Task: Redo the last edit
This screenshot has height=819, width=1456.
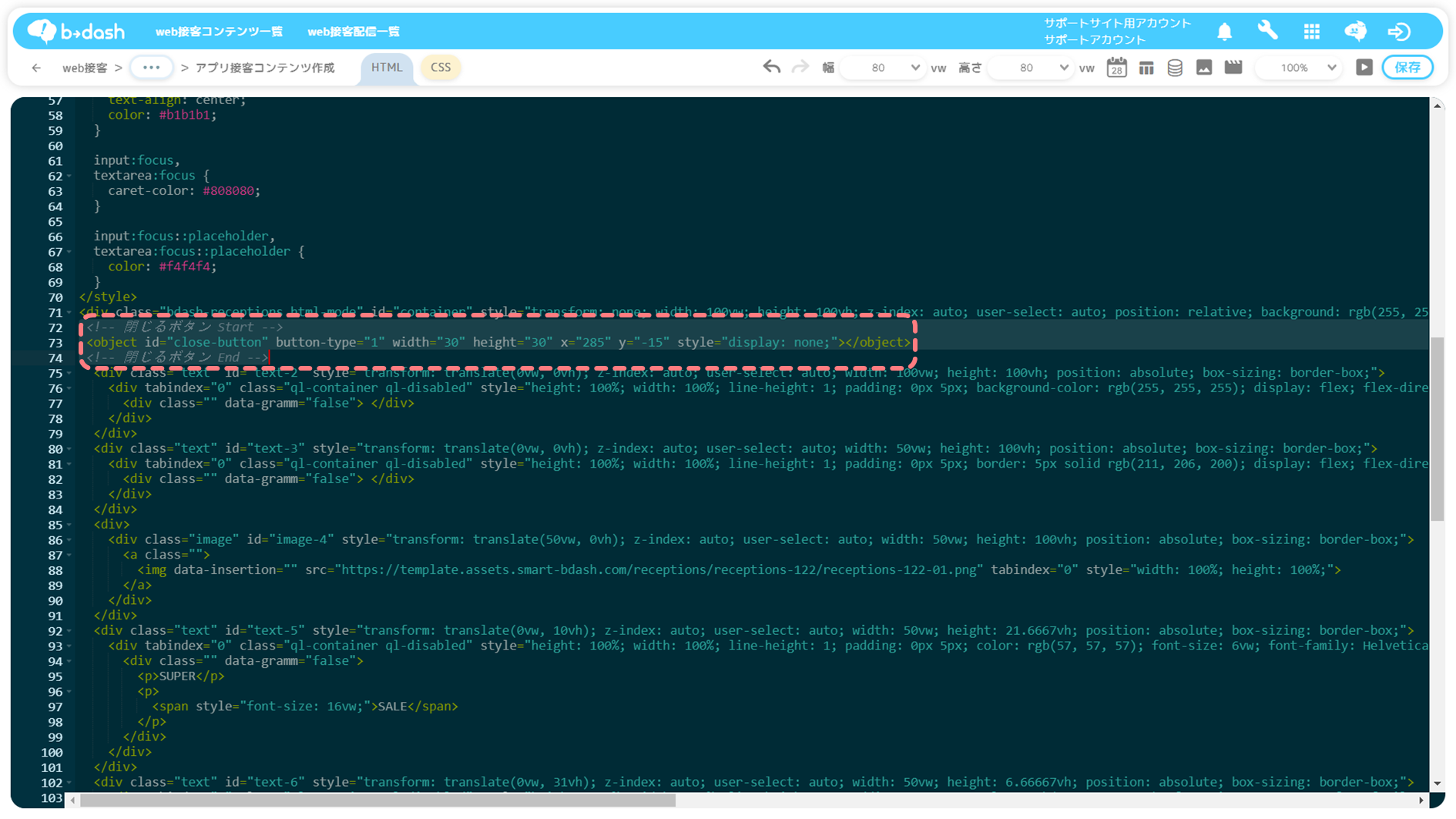Action: pos(800,67)
